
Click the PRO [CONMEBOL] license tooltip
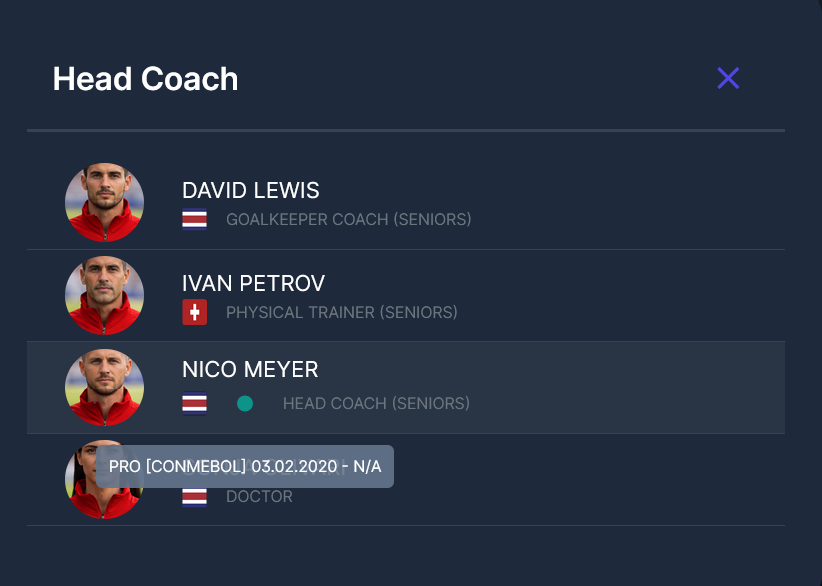click(x=245, y=466)
